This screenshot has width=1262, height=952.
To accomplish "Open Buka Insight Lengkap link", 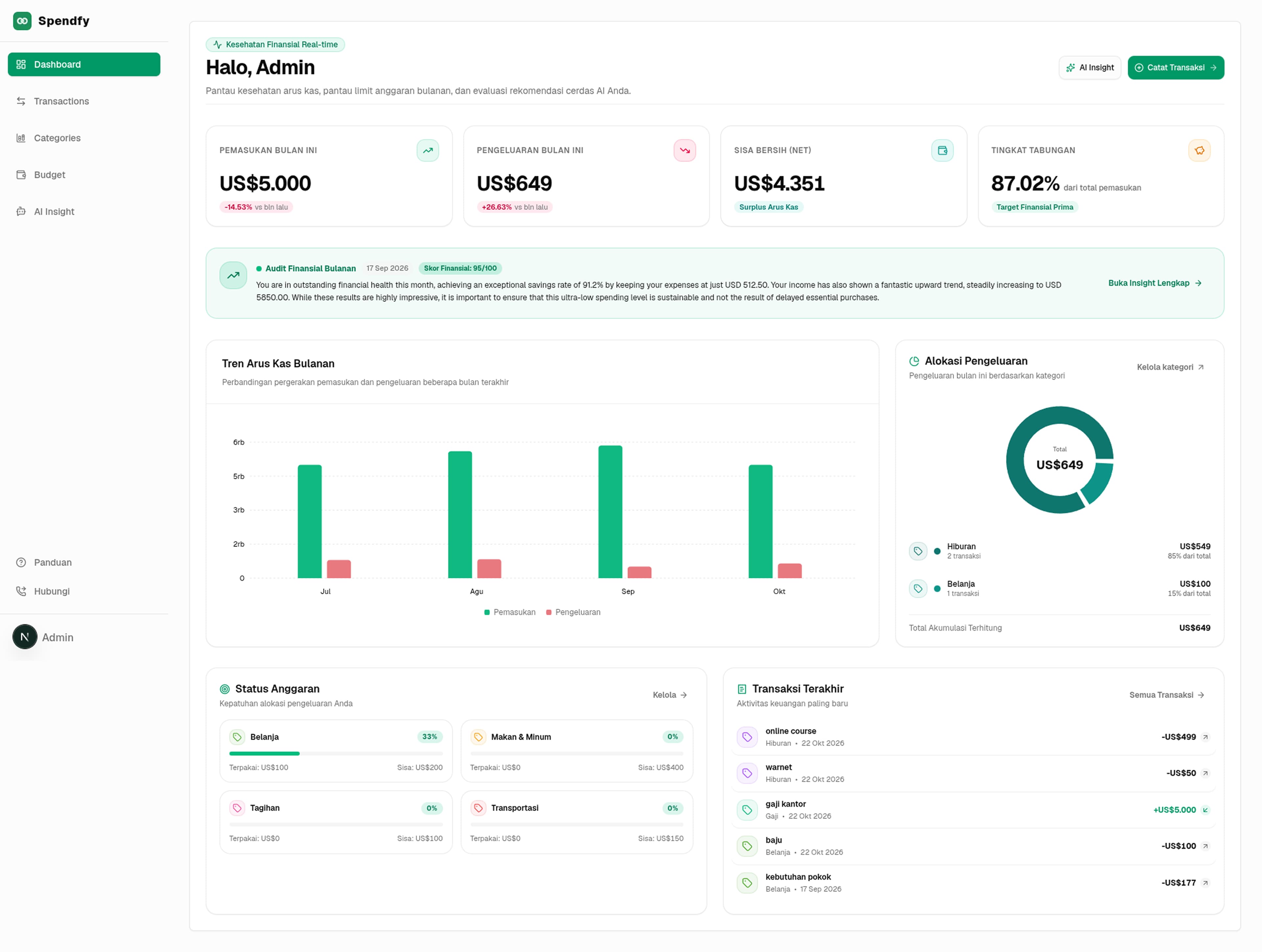I will pyautogui.click(x=1155, y=283).
